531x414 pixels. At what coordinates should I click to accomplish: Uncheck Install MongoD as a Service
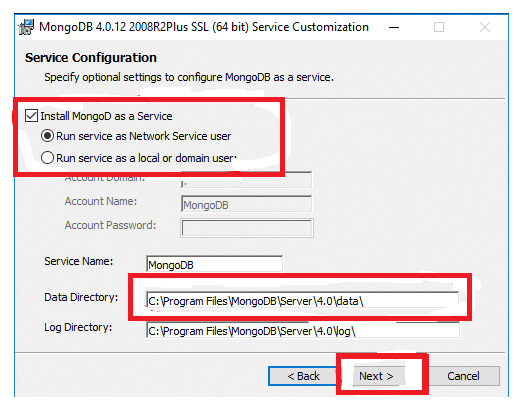click(x=31, y=116)
